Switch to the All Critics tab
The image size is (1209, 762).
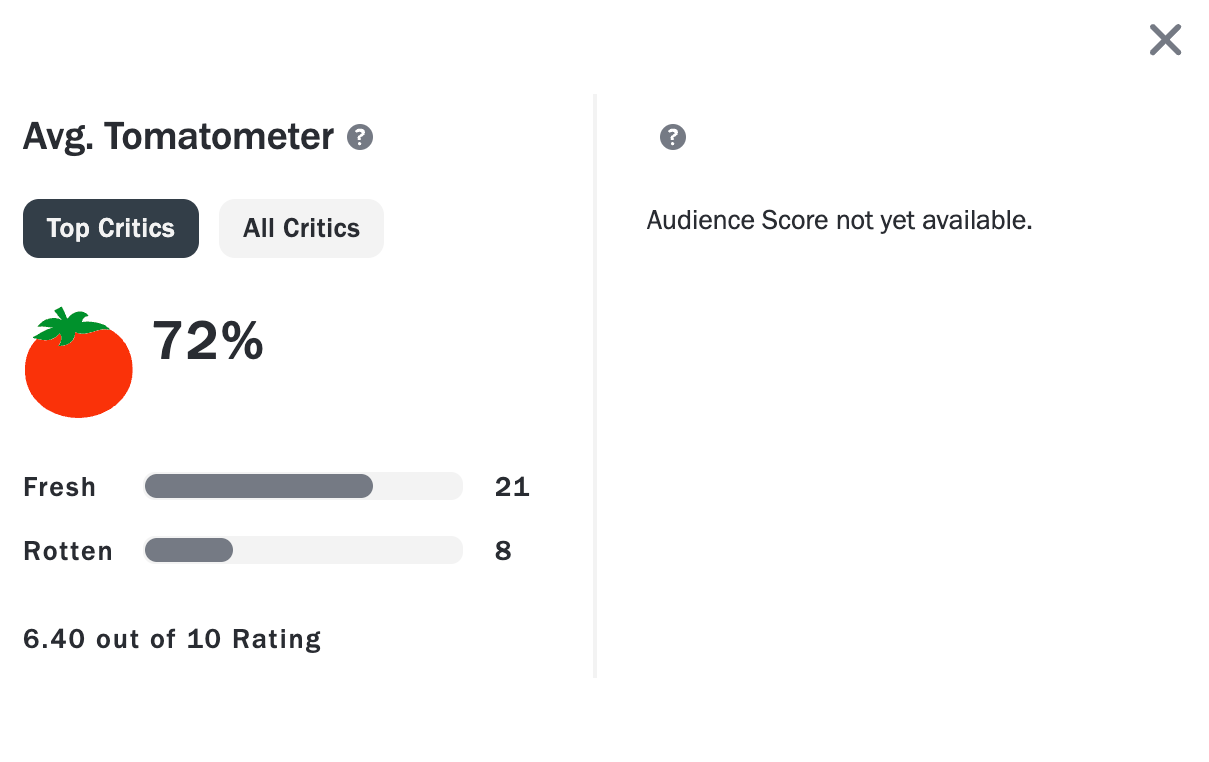tap(301, 228)
